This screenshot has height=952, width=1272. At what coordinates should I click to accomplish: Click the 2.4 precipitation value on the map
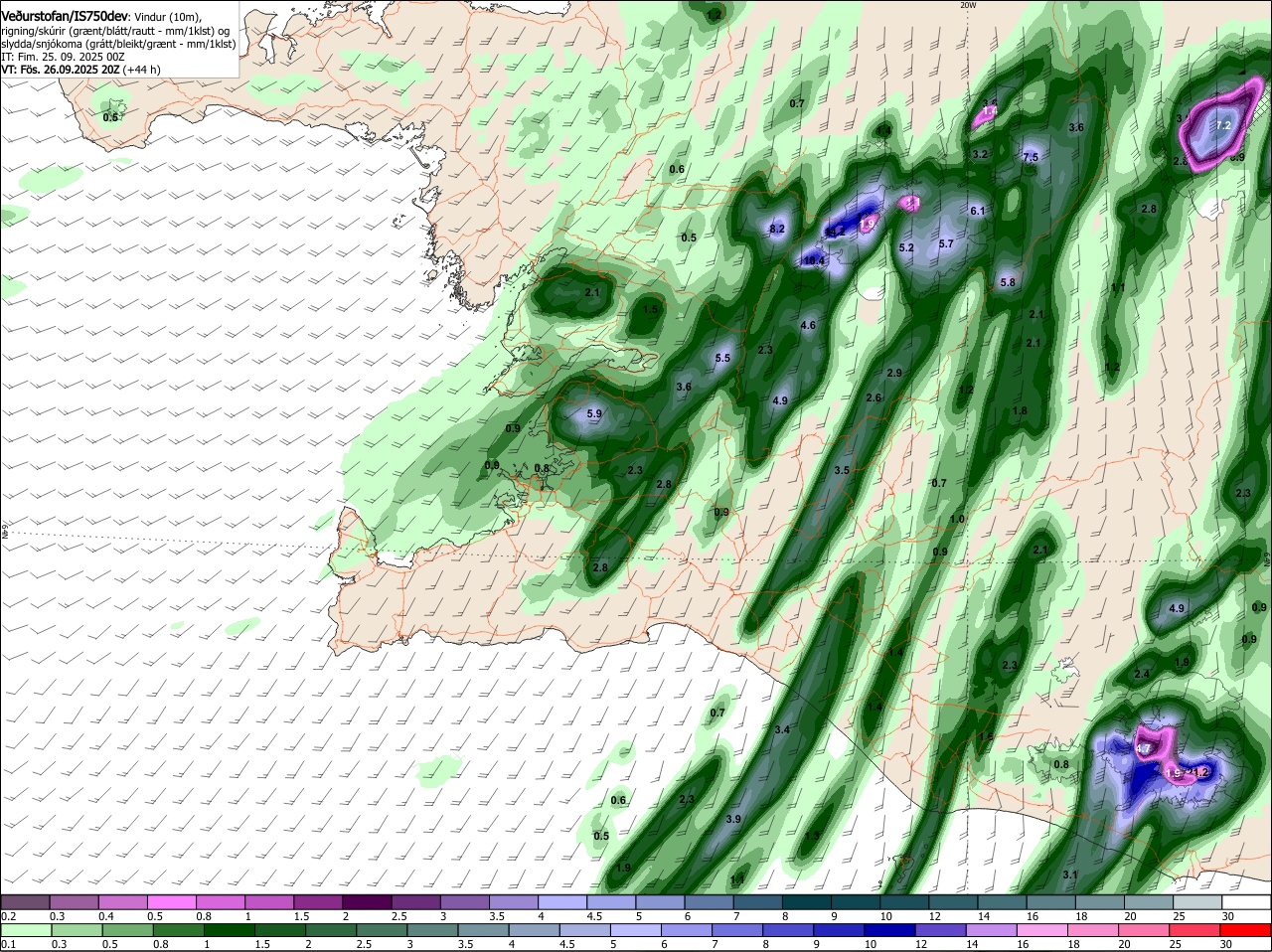point(1142,674)
